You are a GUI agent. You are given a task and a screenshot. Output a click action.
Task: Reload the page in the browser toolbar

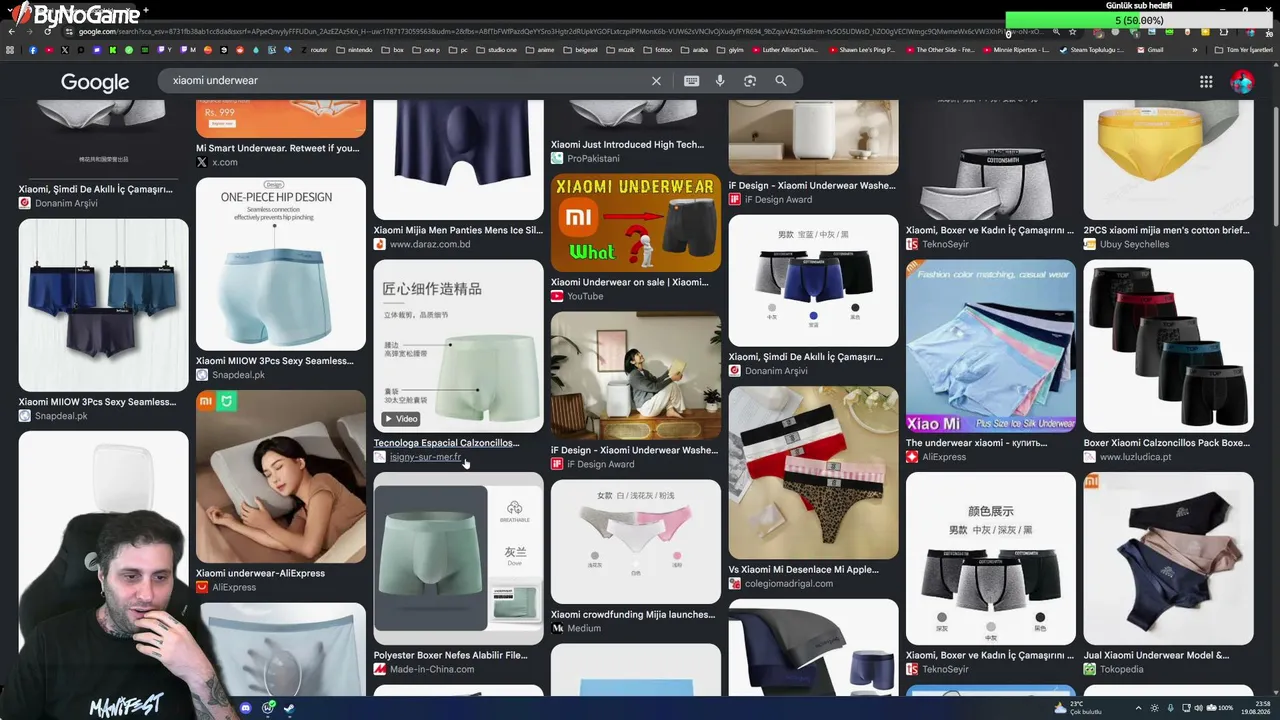click(x=47, y=32)
